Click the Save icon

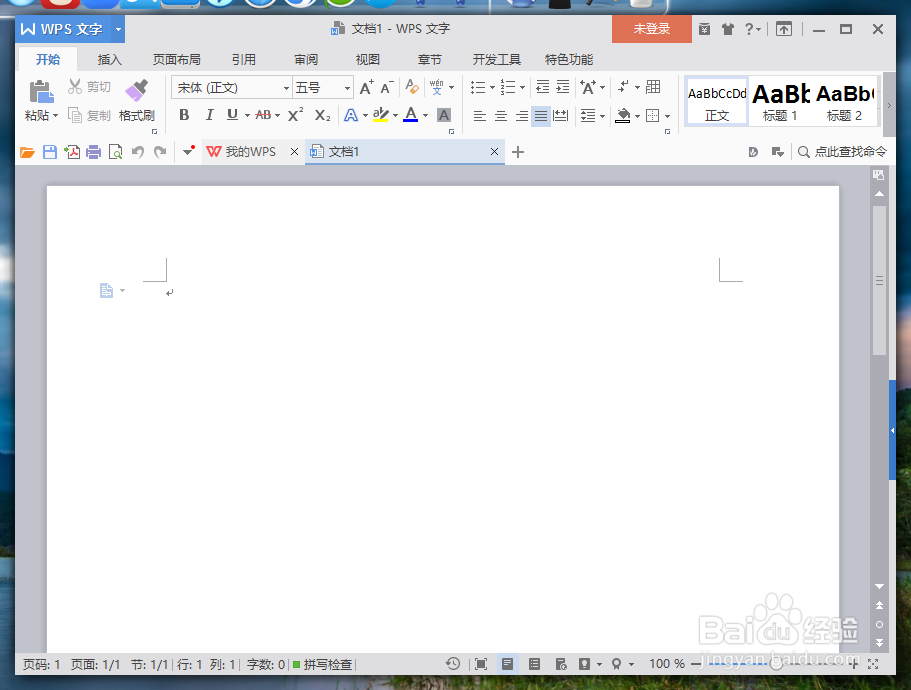coord(50,151)
